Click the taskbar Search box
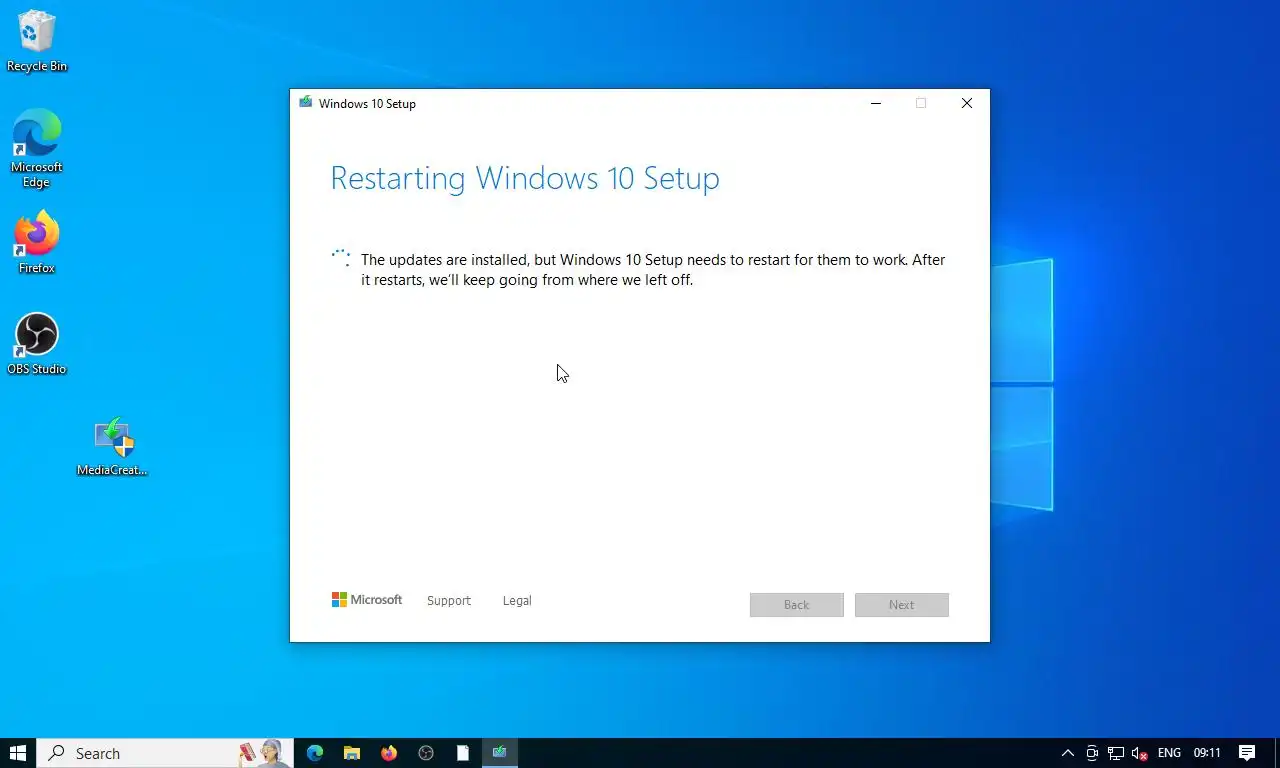1280x768 pixels. (x=165, y=753)
